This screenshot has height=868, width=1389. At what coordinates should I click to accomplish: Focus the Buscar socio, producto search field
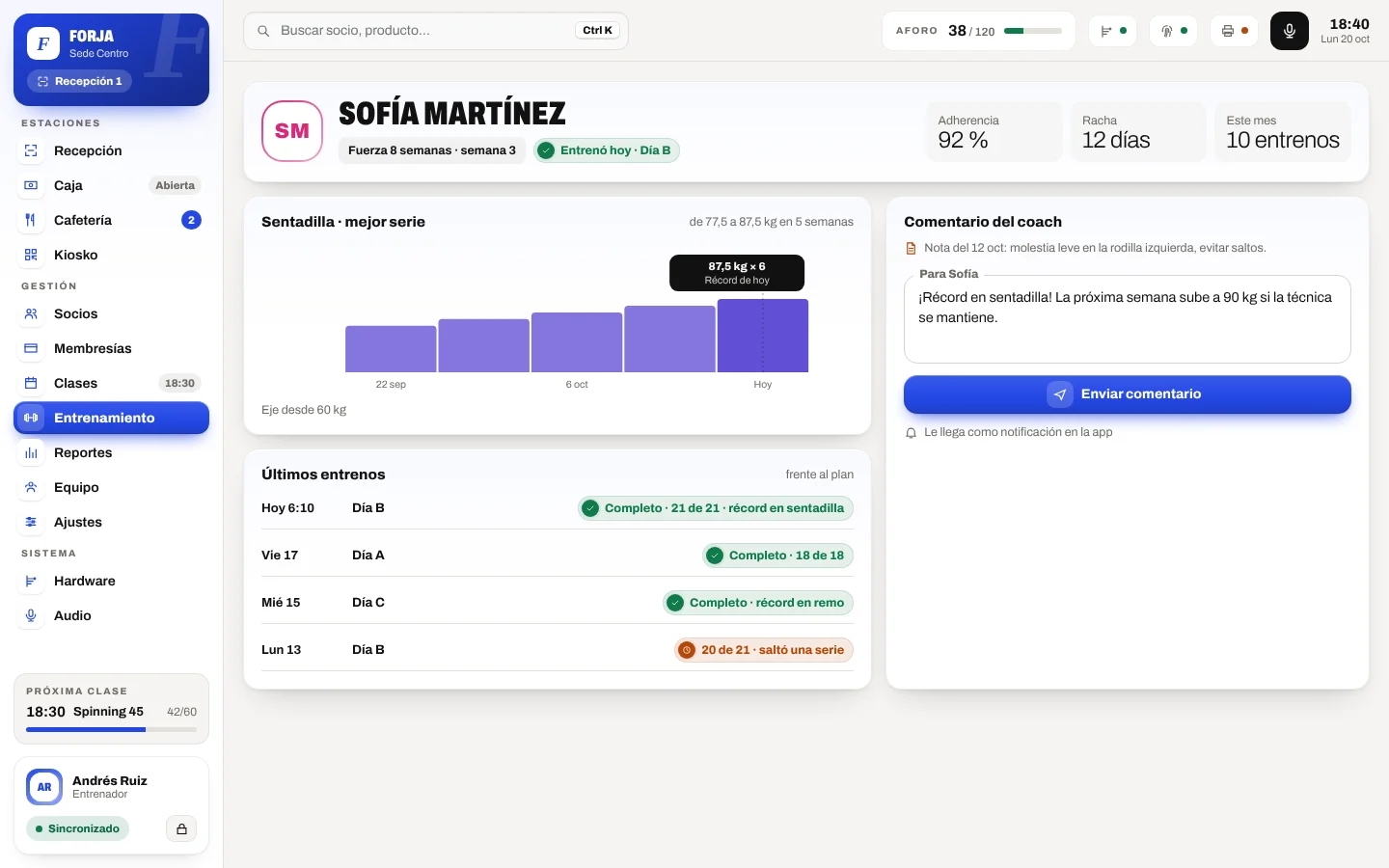[436, 31]
